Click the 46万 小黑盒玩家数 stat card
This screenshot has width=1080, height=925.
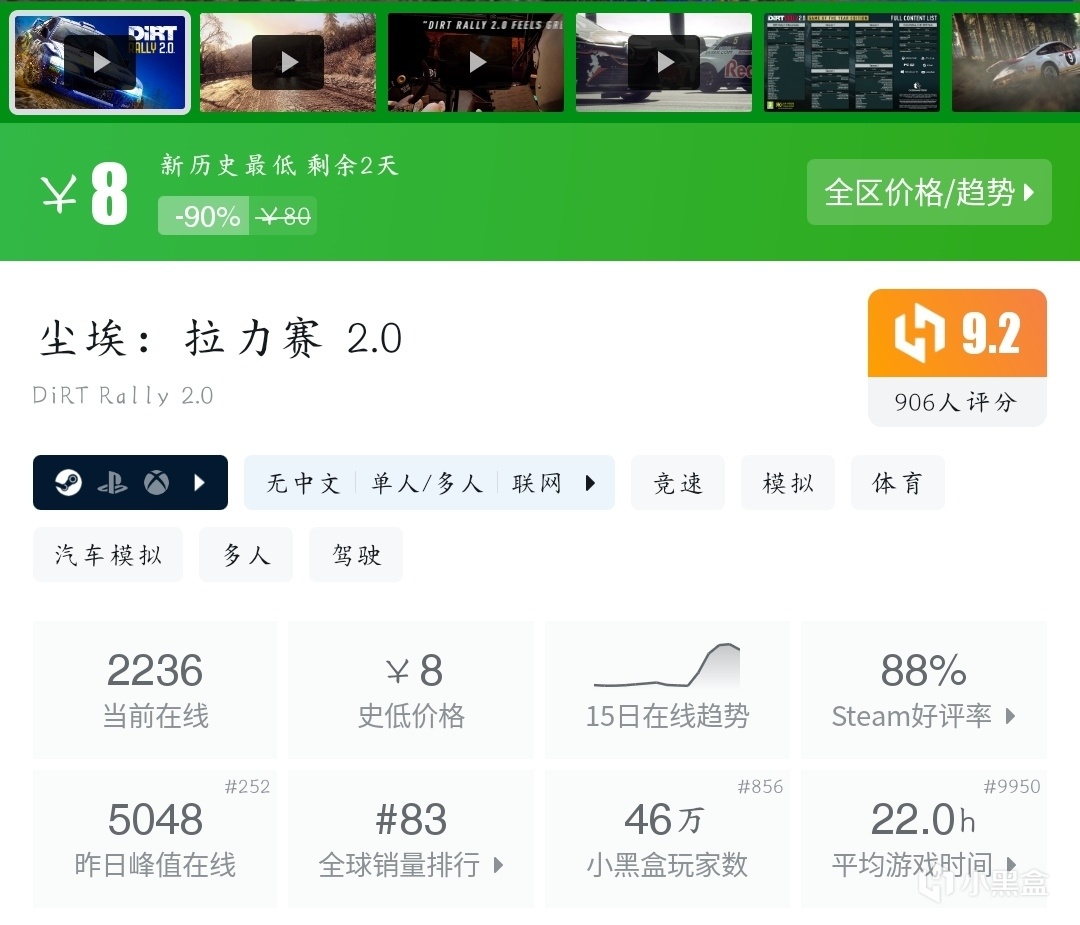(667, 839)
